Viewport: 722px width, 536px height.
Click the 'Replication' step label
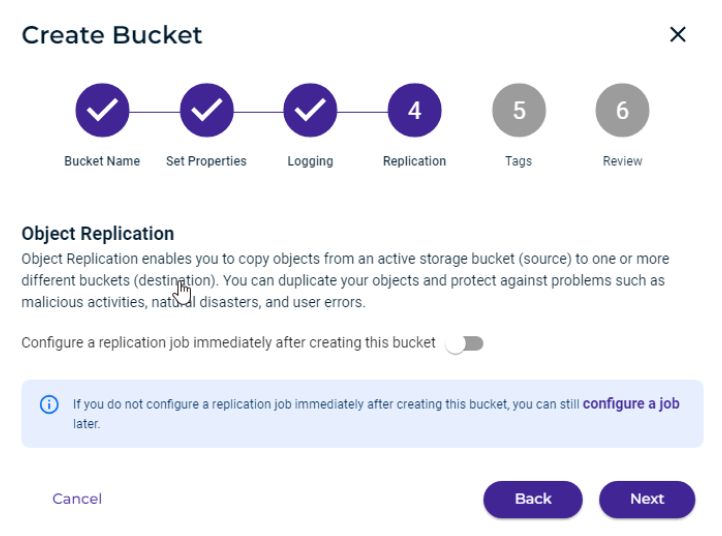[414, 161]
